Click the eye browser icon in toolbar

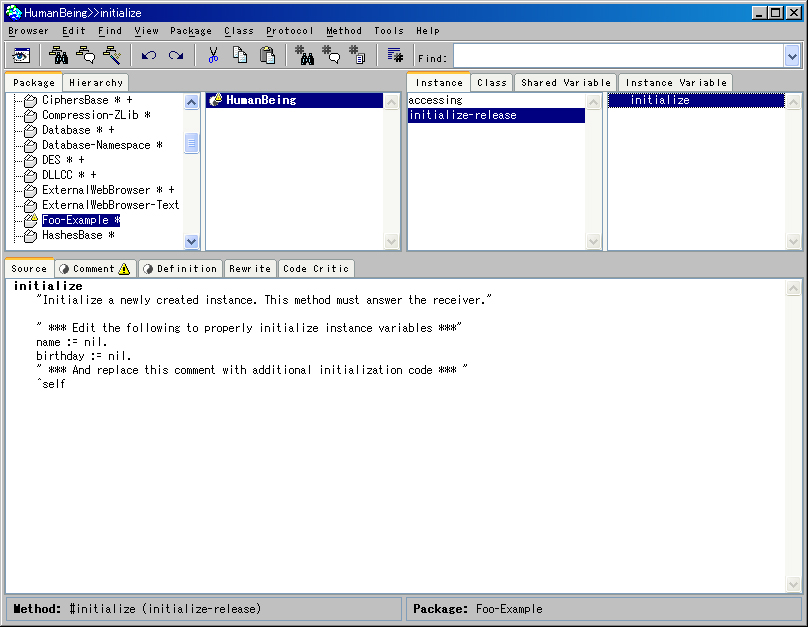click(x=21, y=55)
